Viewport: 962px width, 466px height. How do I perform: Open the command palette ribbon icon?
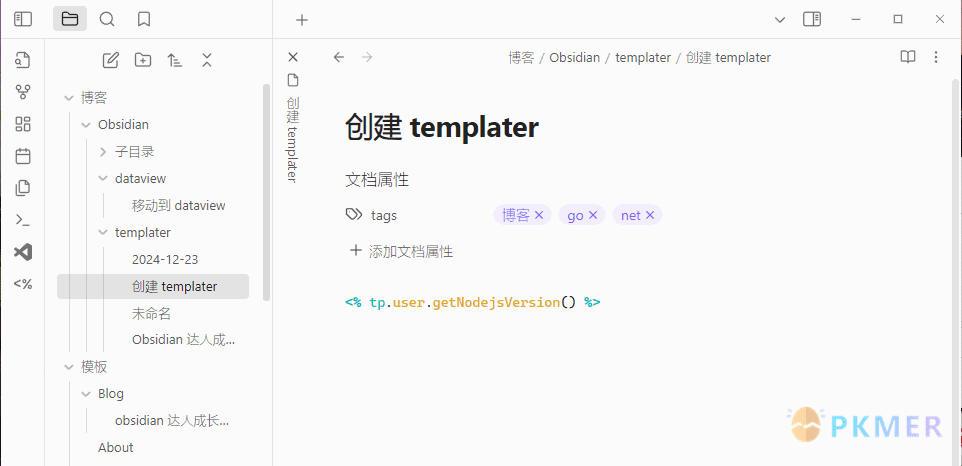(23, 220)
